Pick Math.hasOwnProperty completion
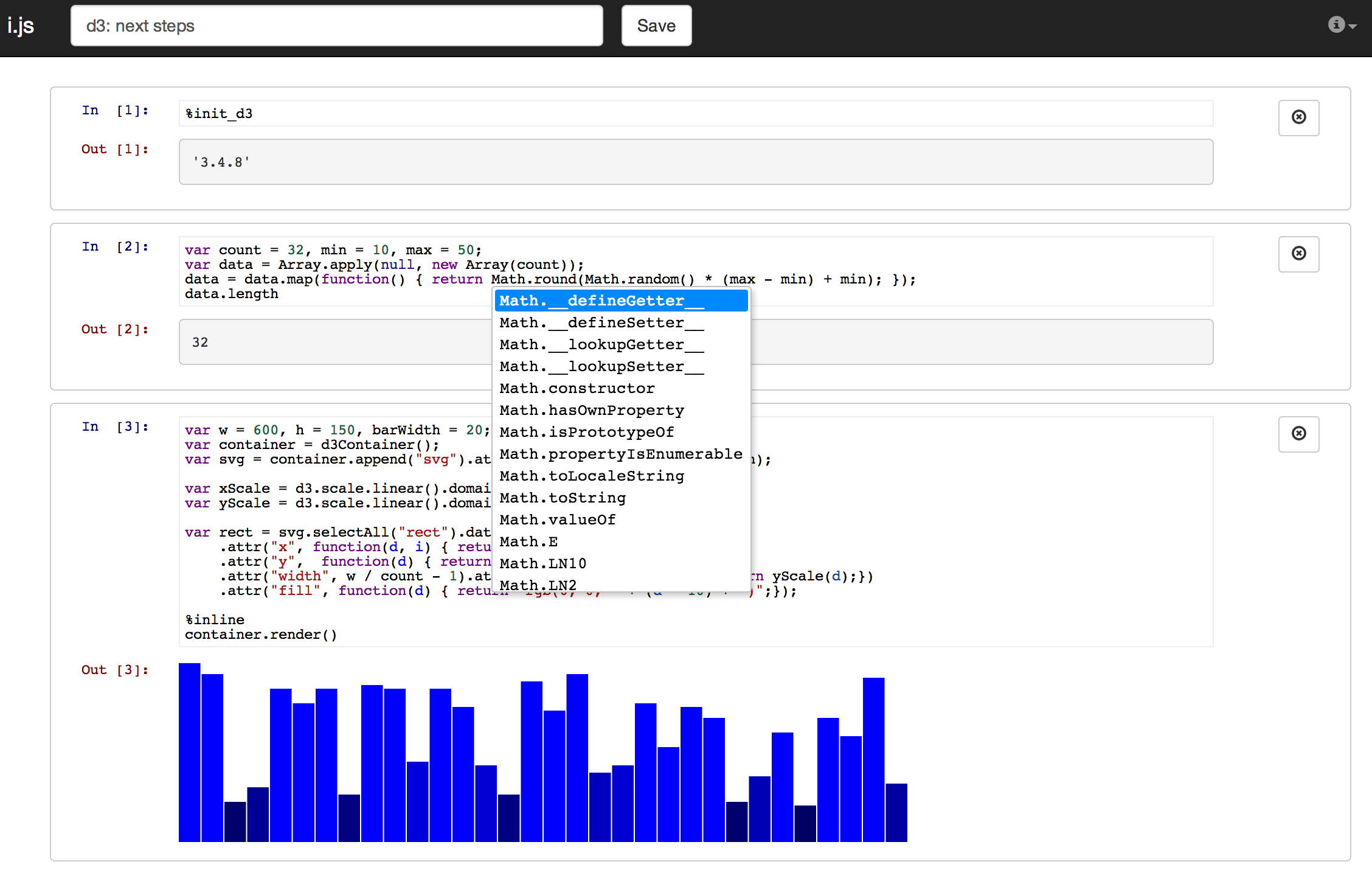The height and width of the screenshot is (870, 1372). click(621, 410)
